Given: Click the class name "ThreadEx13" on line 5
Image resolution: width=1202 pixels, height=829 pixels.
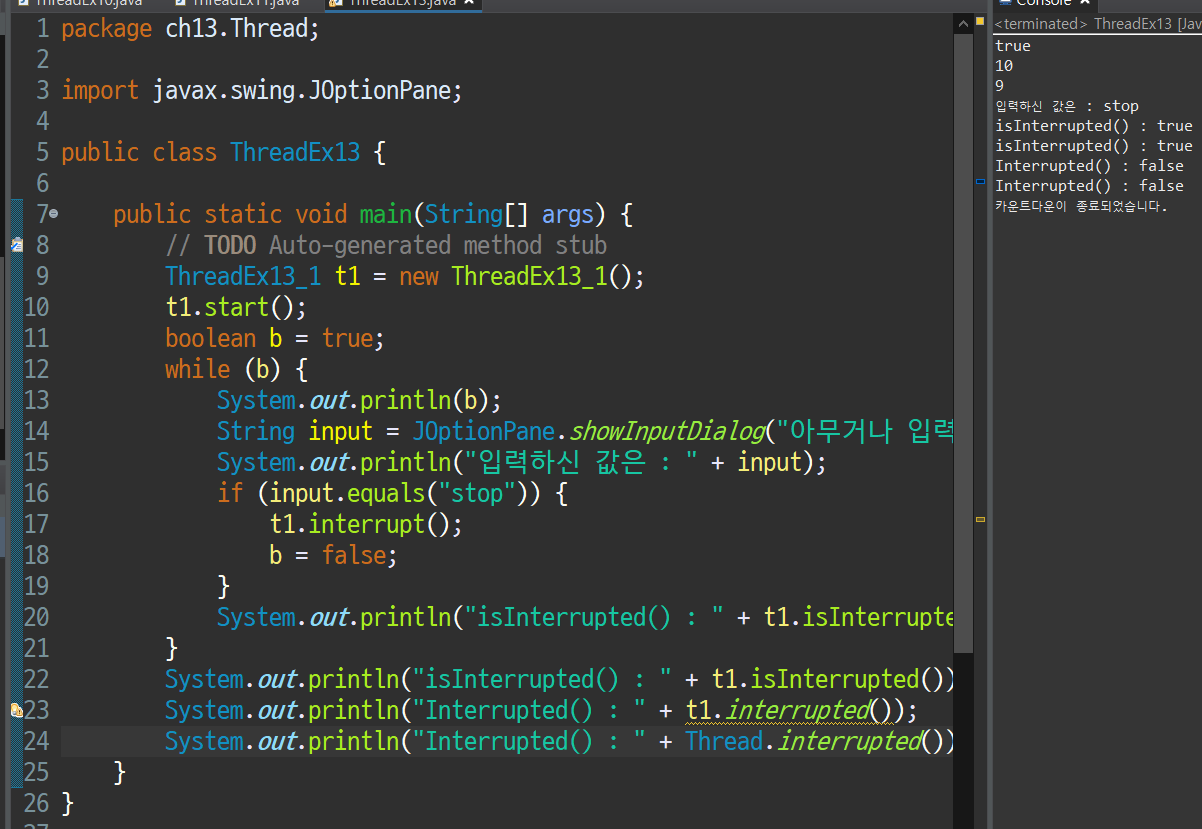Looking at the screenshot, I should pos(295,153).
